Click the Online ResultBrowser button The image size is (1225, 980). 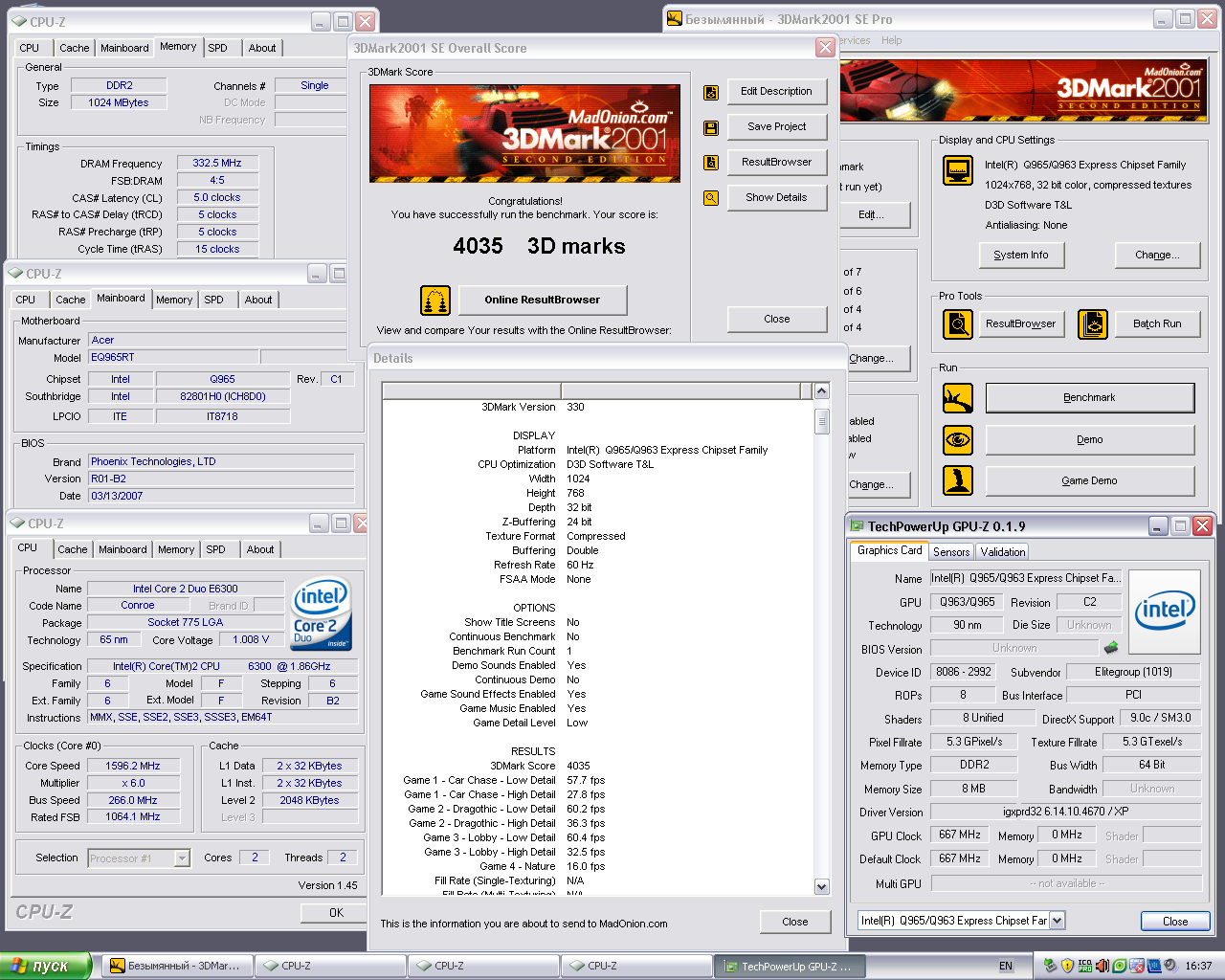[x=543, y=301]
